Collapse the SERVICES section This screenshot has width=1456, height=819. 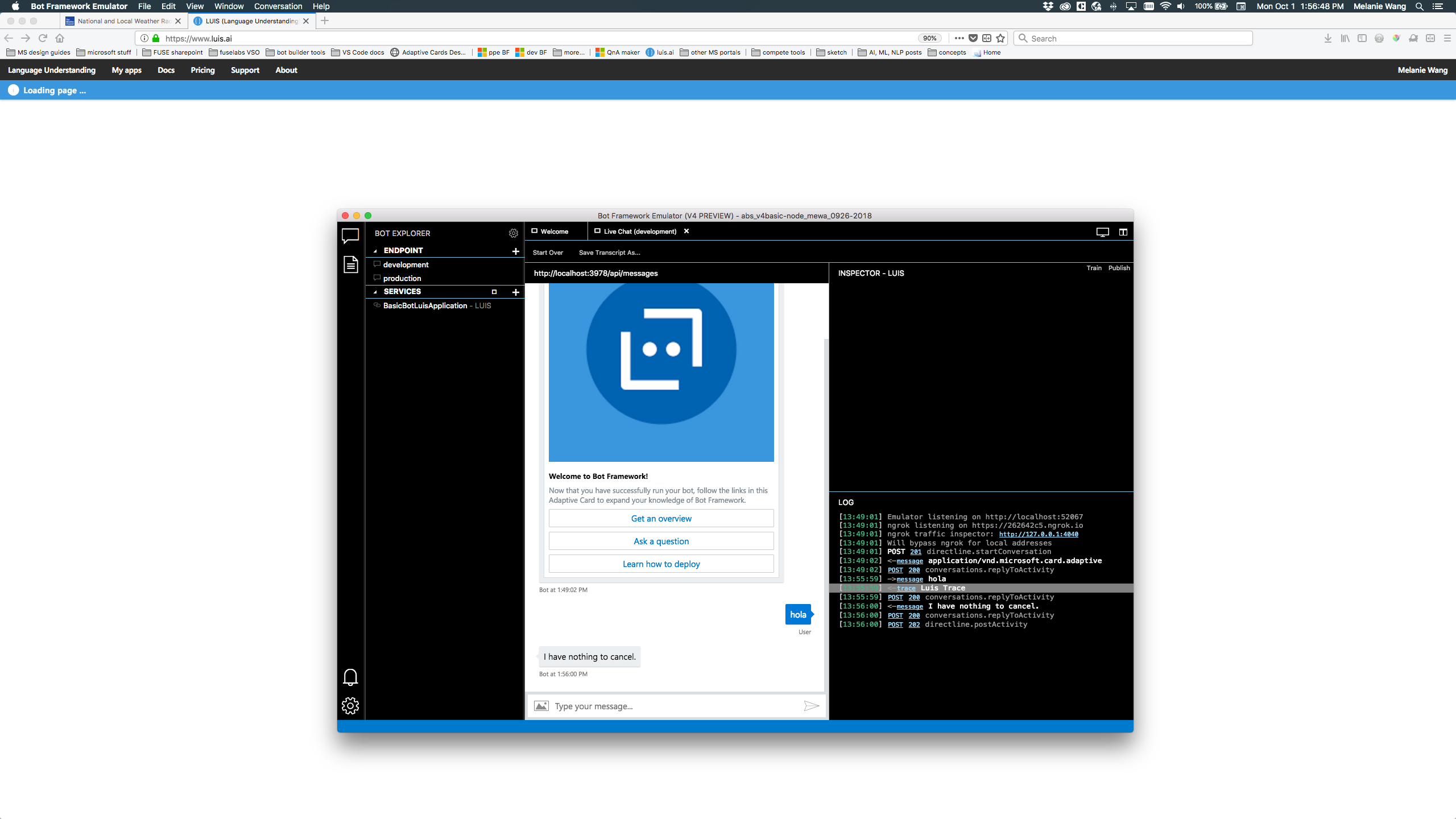(x=375, y=292)
